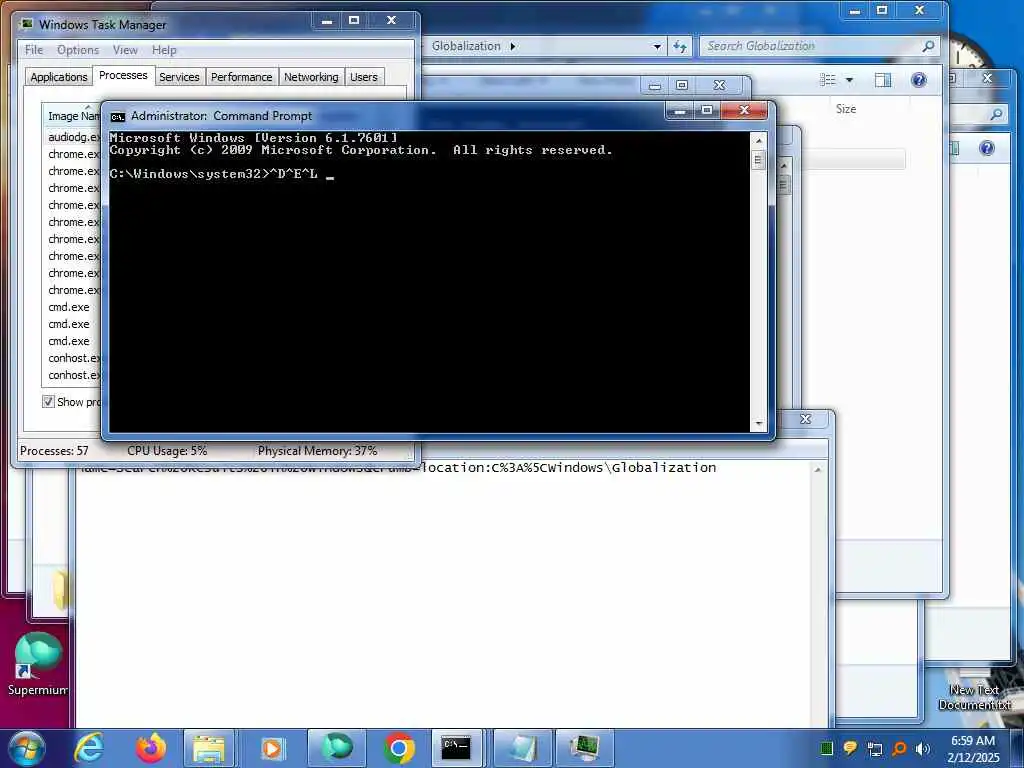
Task: Click the Change your view icon in Explorer
Action: 828,80
